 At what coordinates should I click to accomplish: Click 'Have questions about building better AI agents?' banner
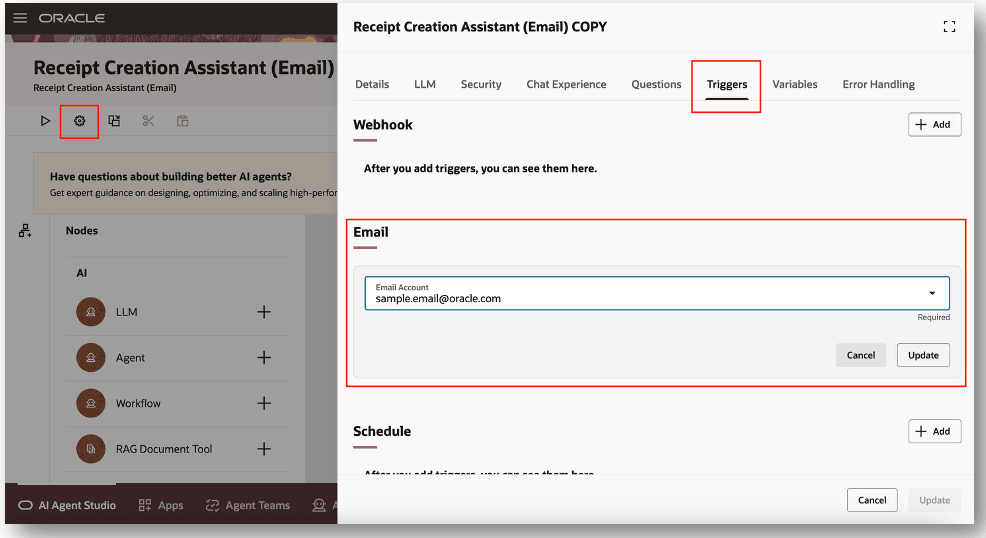186,184
